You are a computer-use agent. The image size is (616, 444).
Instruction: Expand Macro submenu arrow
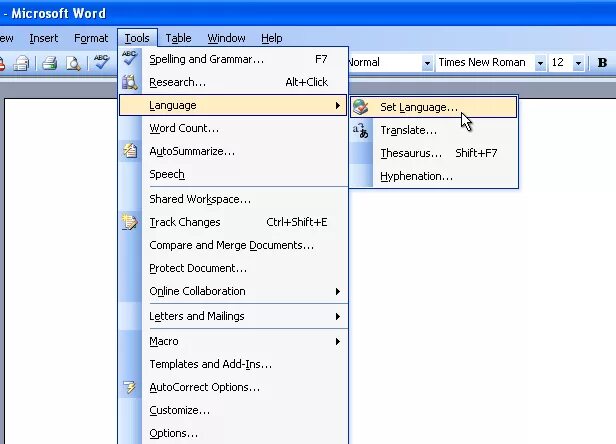click(x=337, y=341)
